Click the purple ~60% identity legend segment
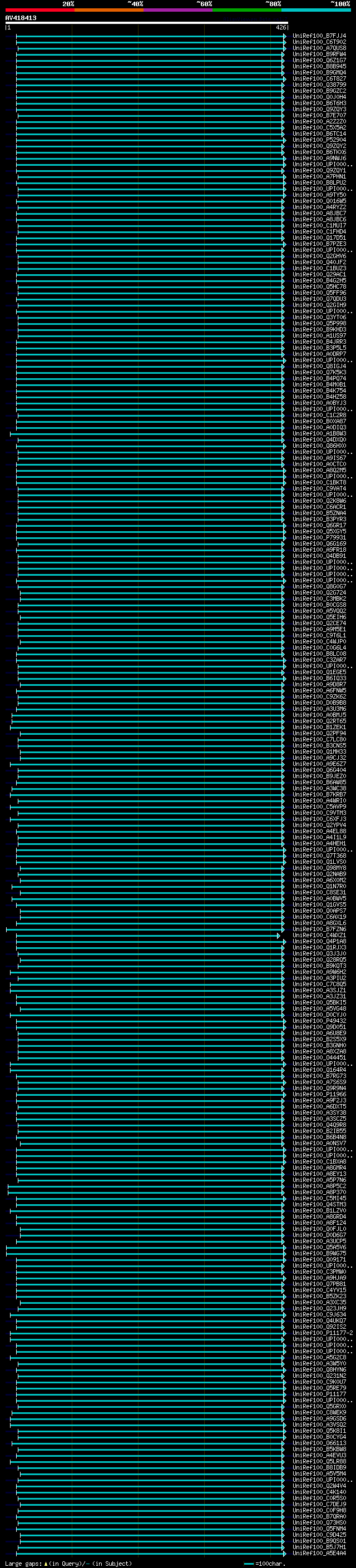Image resolution: width=356 pixels, height=1568 pixels. [x=179, y=10]
